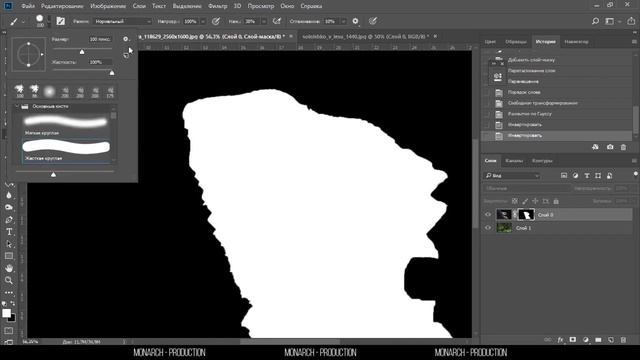Open the Файл menu
This screenshot has height=360, width=640.
[28, 6]
